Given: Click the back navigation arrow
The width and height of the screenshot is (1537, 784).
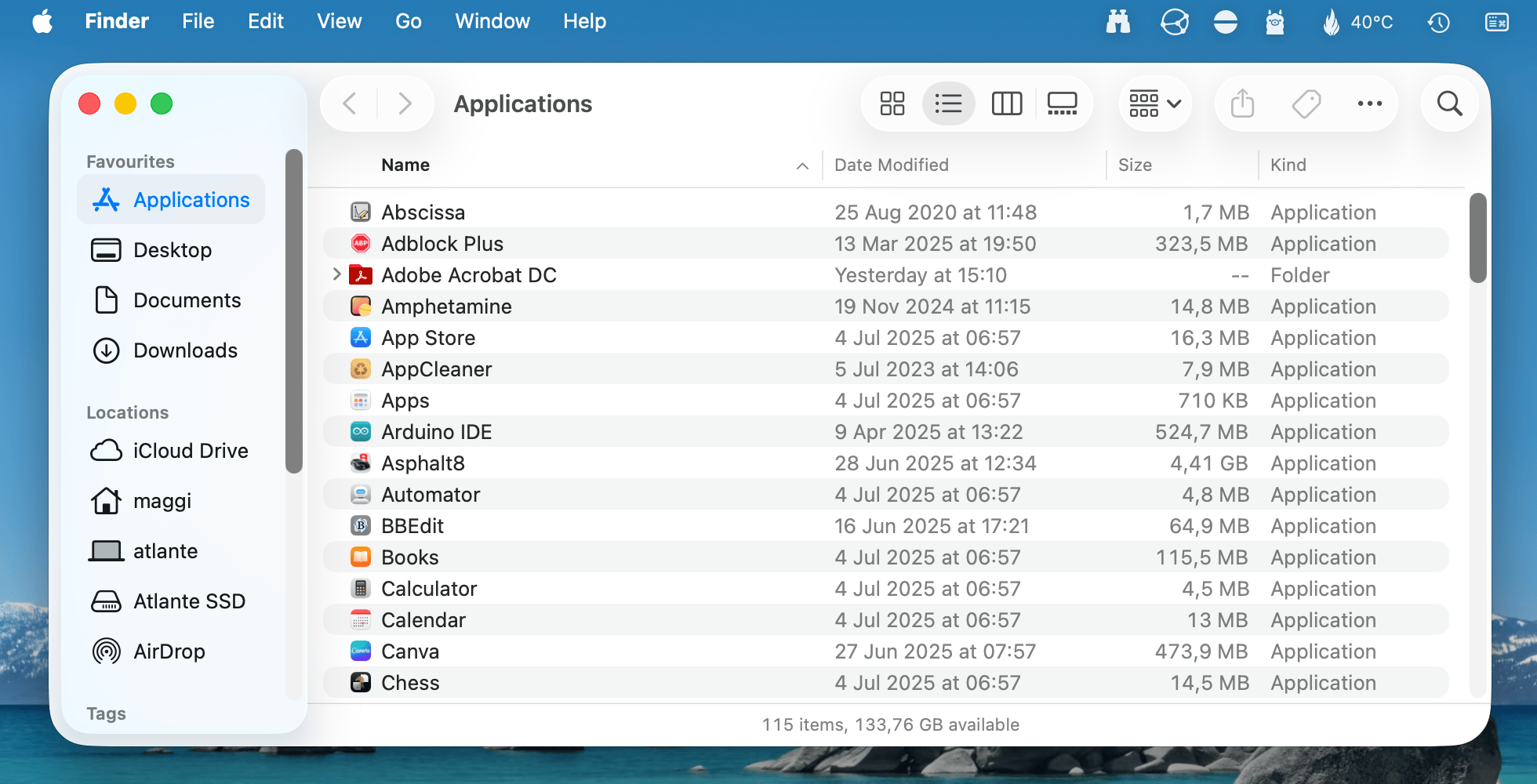Looking at the screenshot, I should pos(350,103).
